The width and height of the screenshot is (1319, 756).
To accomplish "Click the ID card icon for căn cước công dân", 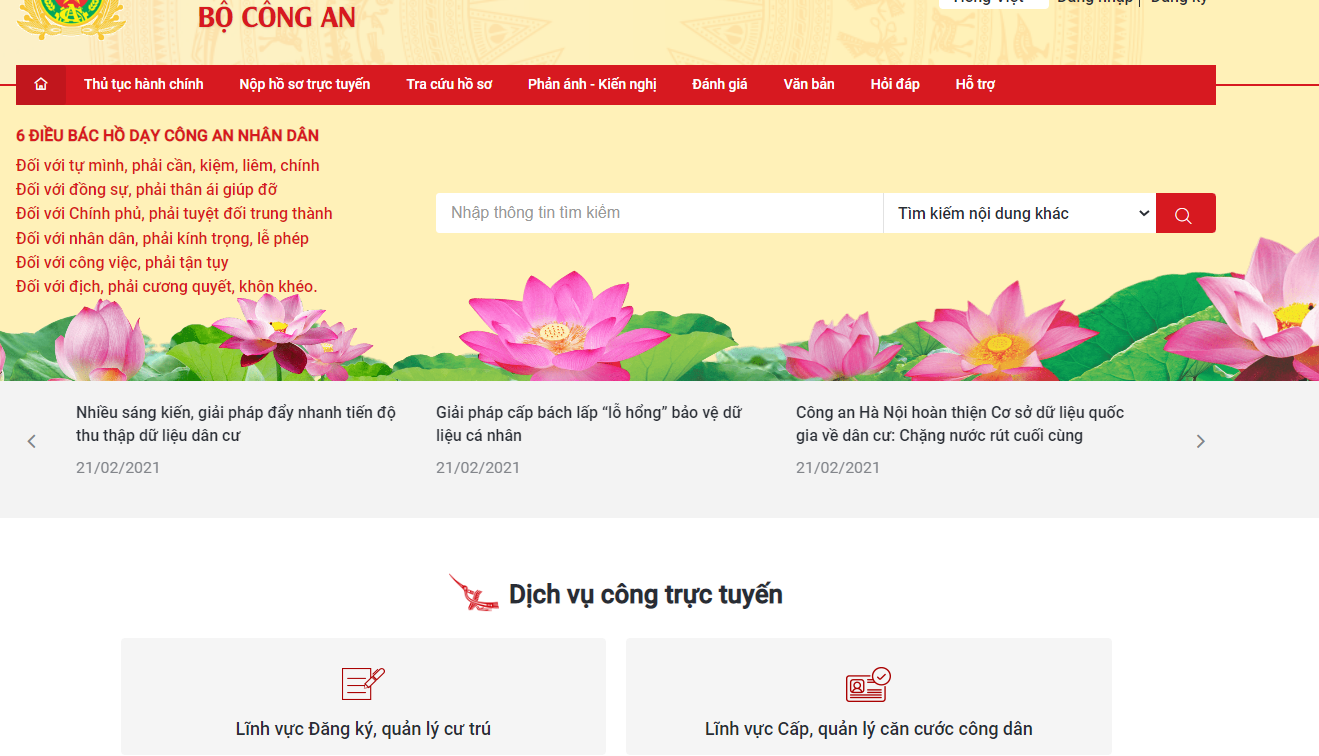I will click(x=867, y=683).
